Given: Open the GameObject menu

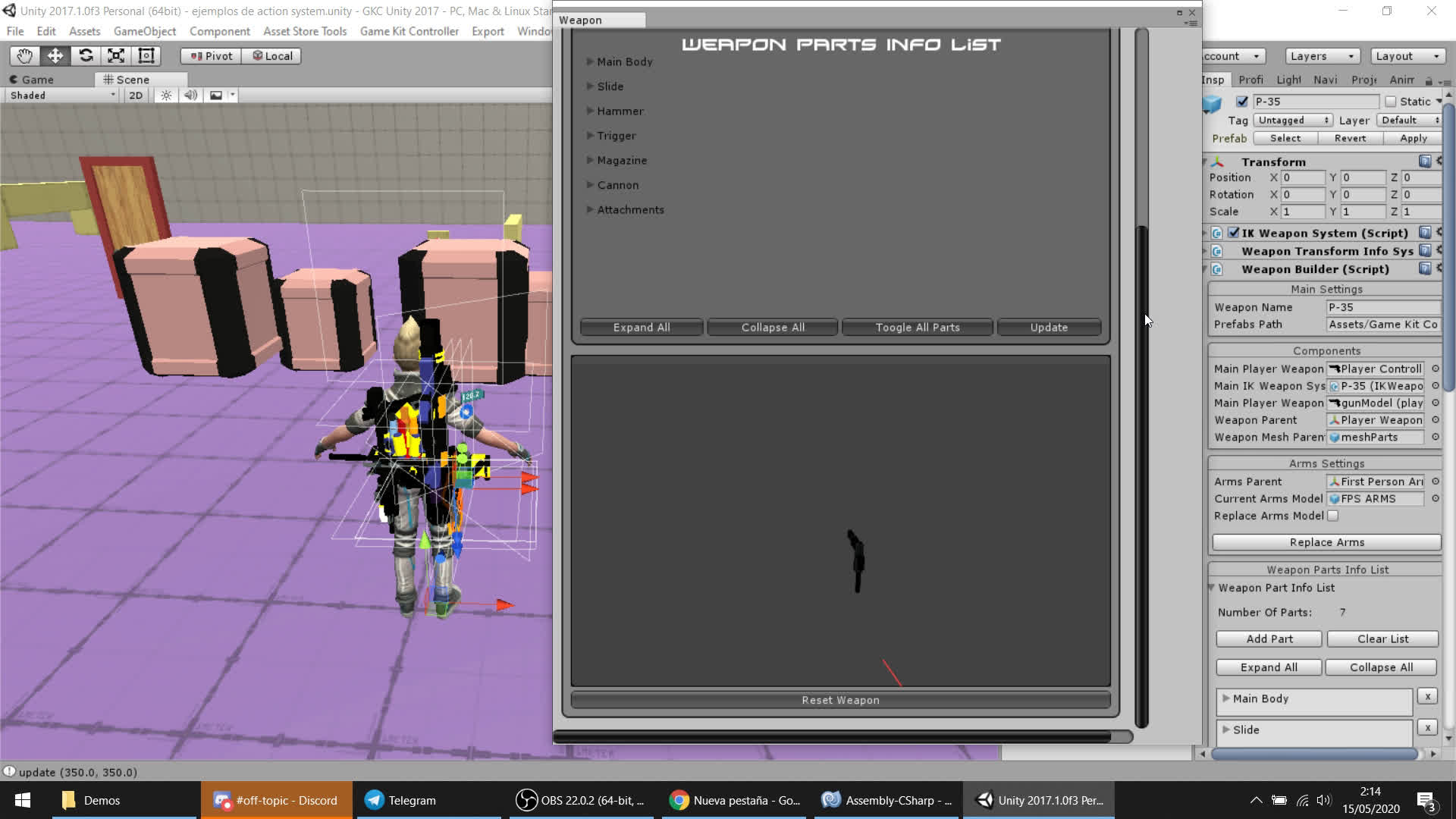Looking at the screenshot, I should (x=144, y=31).
